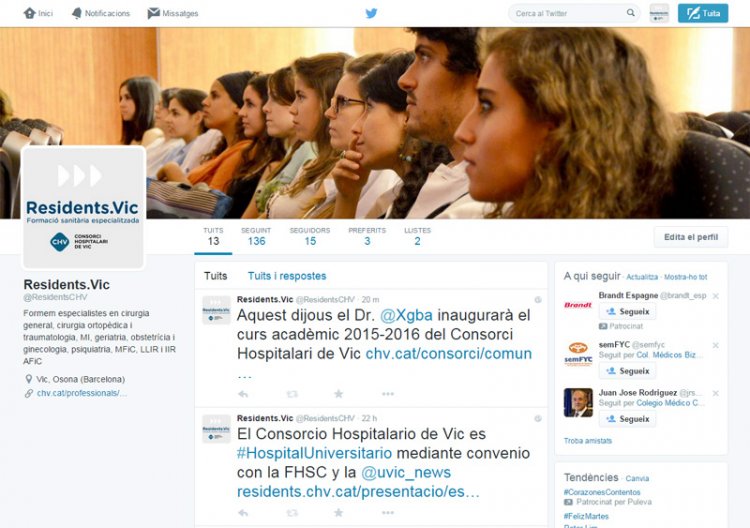Dismiss semFYC follow suggestion
This screenshot has height=528, width=750.
coord(716,345)
